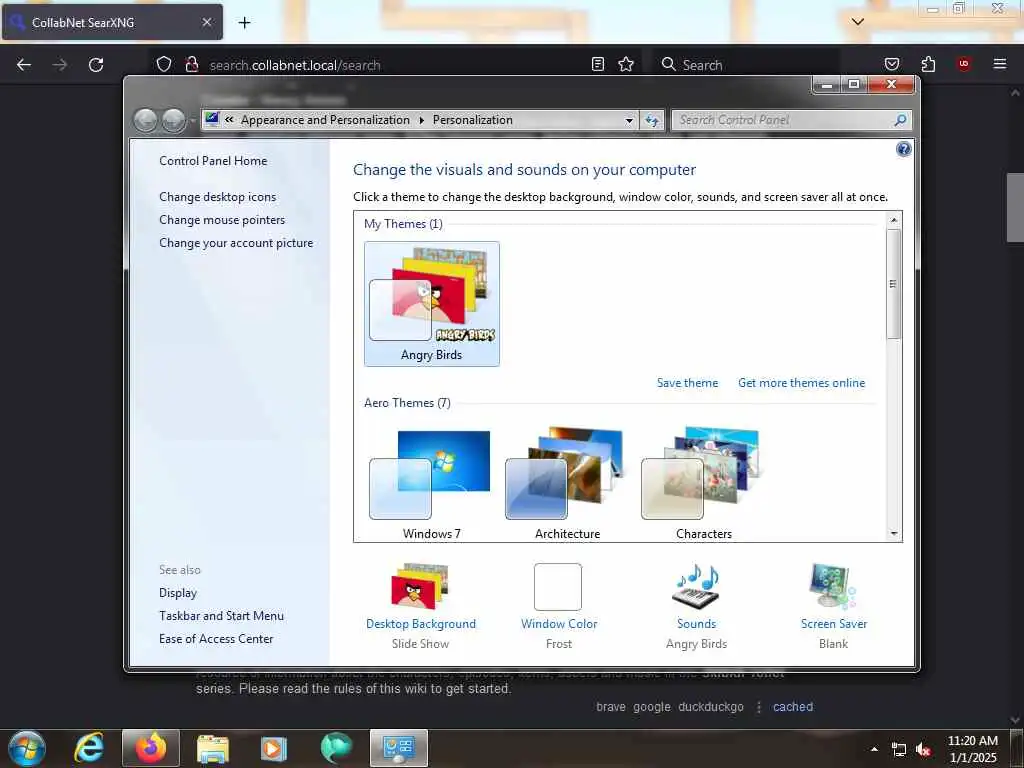This screenshot has height=768, width=1024.
Task: Click the Control Panel search magnifier icon
Action: [x=901, y=120]
